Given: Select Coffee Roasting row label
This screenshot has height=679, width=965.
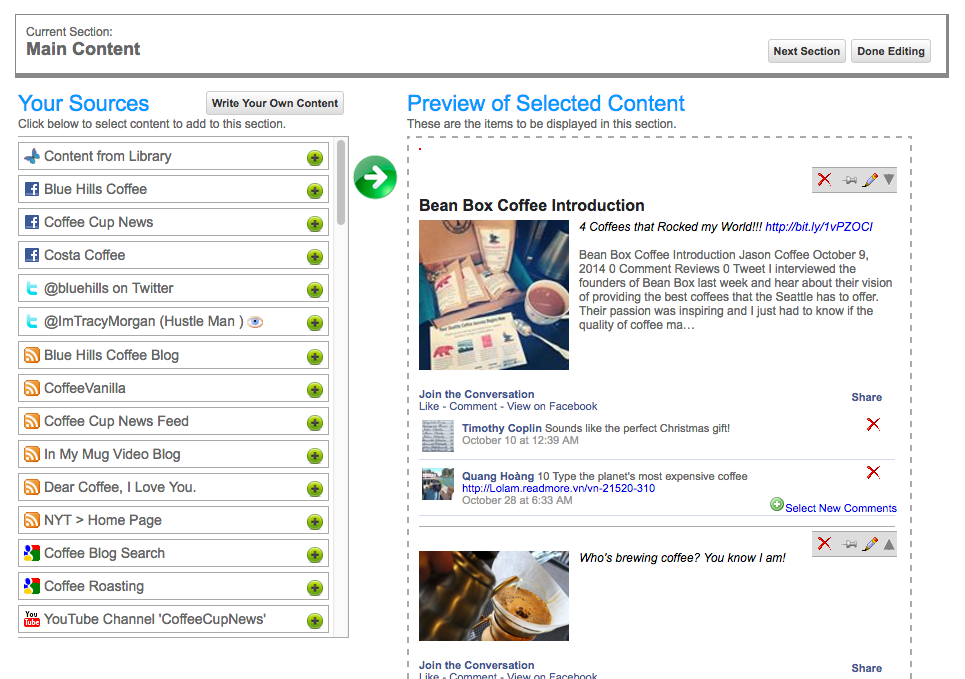Looking at the screenshot, I should (94, 586).
